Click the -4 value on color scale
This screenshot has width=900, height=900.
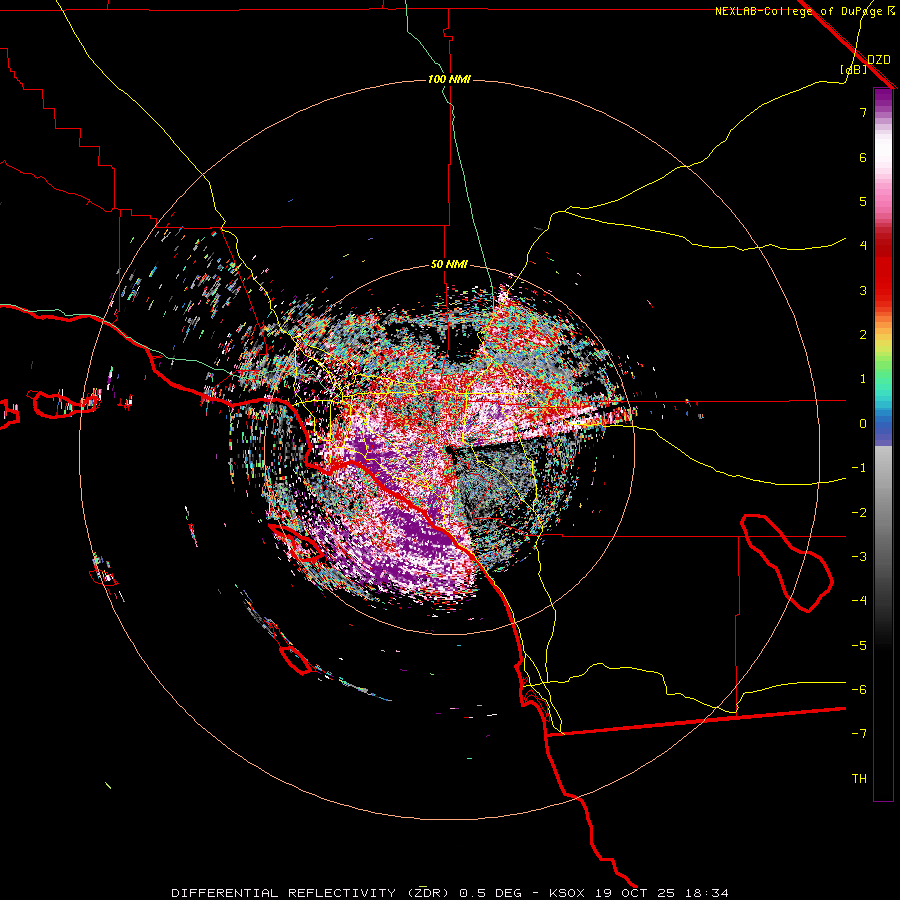859,600
